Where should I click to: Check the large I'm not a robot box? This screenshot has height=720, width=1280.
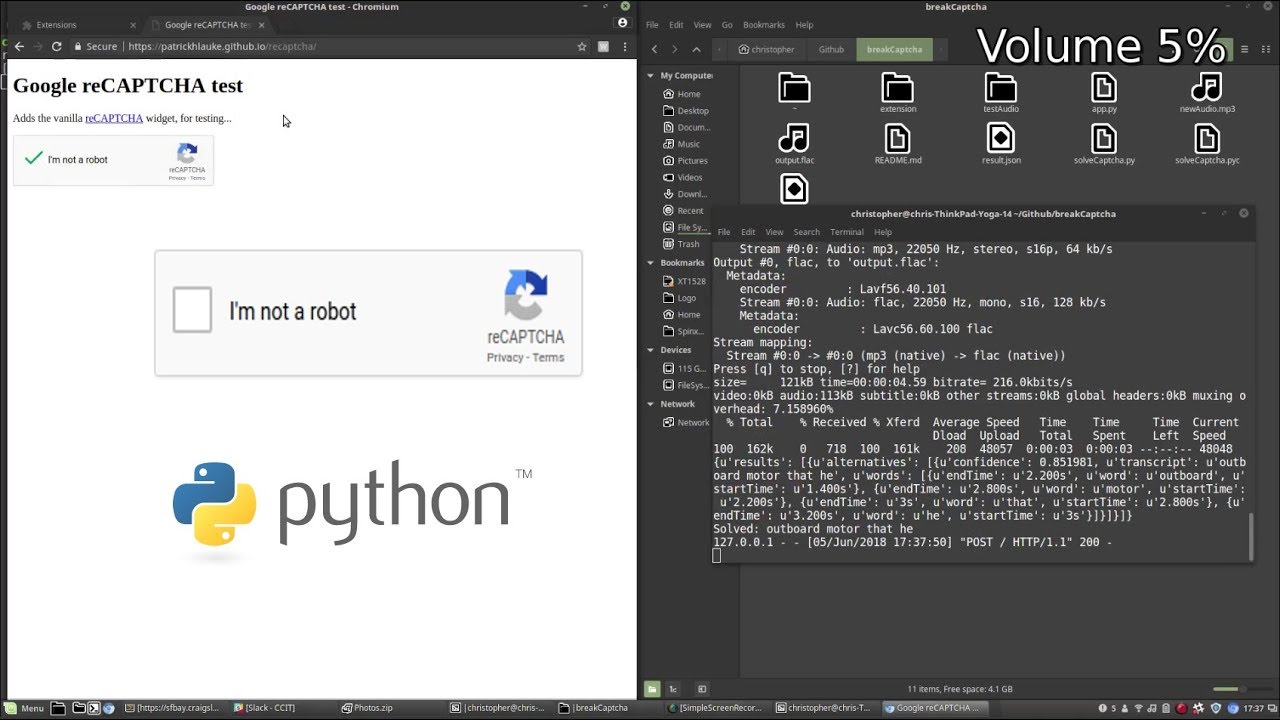click(x=192, y=310)
